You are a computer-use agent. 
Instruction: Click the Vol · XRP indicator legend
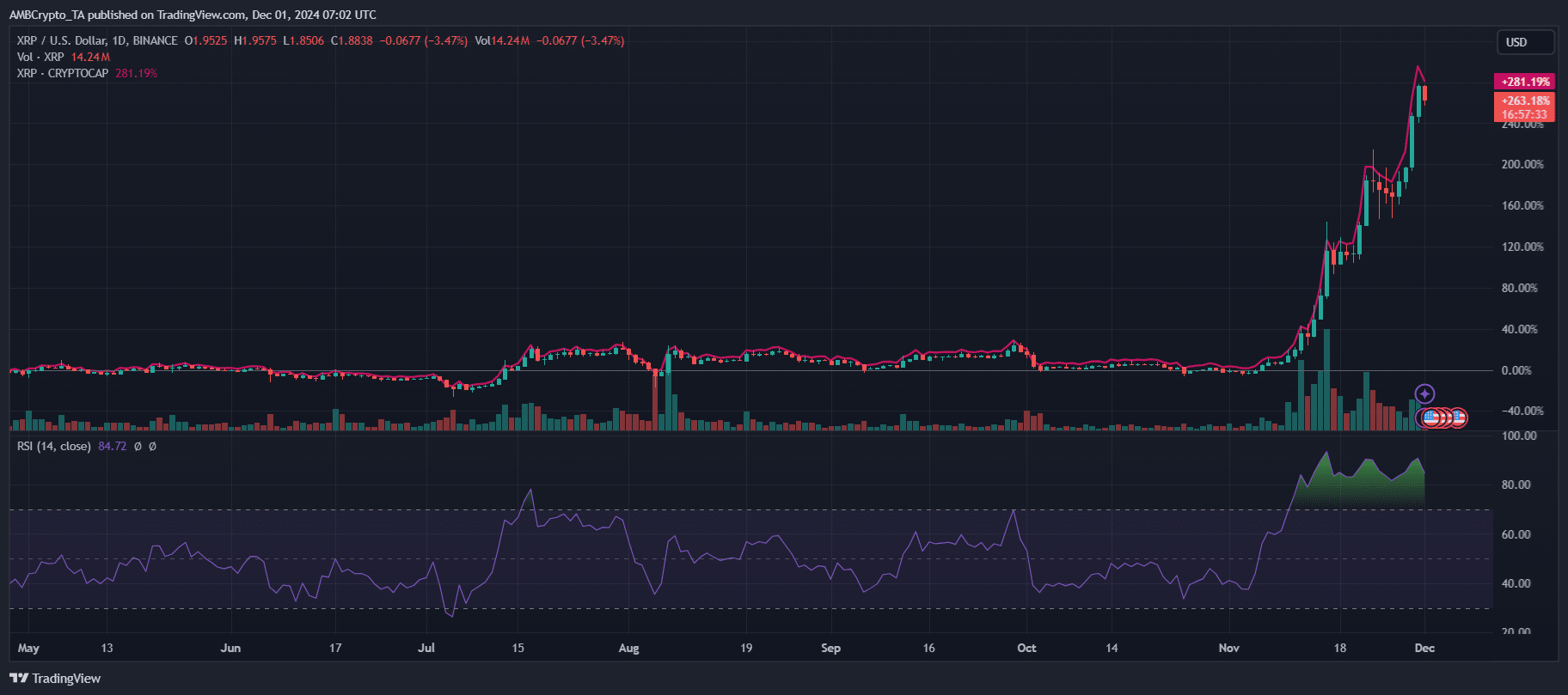[x=40, y=57]
